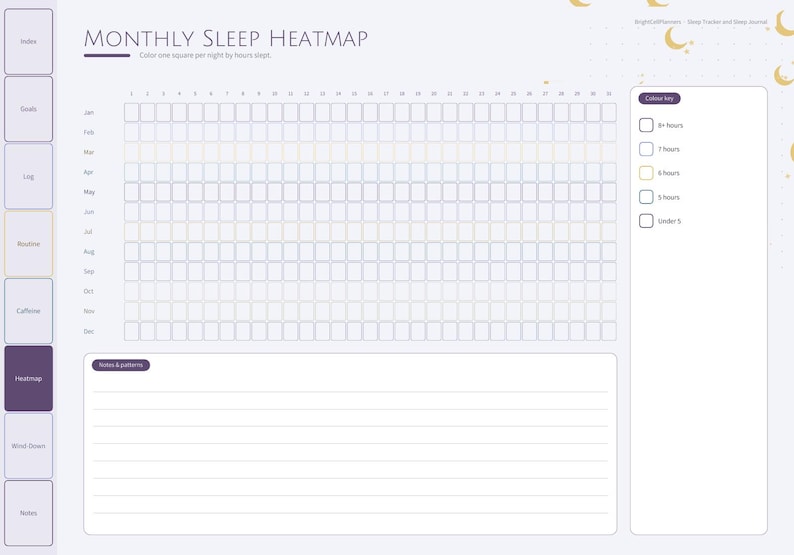Fill the Apr square for day 20
This screenshot has width=794, height=555.
434,172
